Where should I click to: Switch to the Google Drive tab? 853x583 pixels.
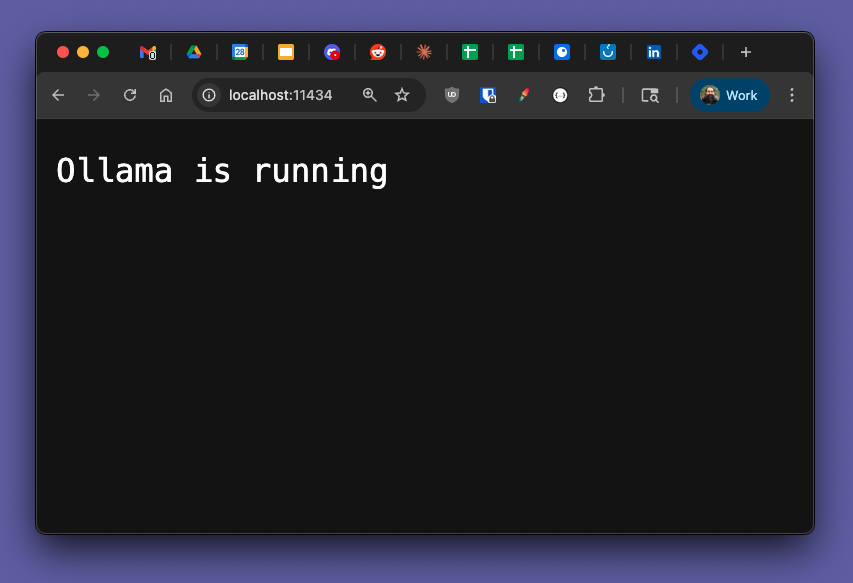pos(194,52)
